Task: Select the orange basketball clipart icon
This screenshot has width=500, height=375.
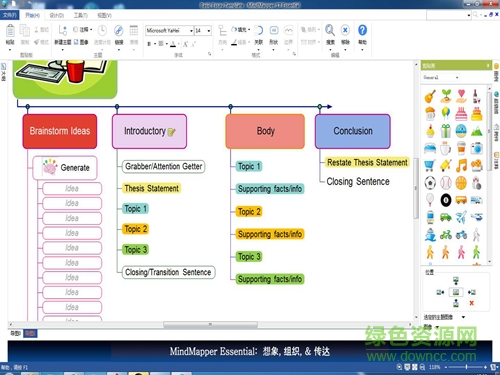Action: (x=461, y=183)
